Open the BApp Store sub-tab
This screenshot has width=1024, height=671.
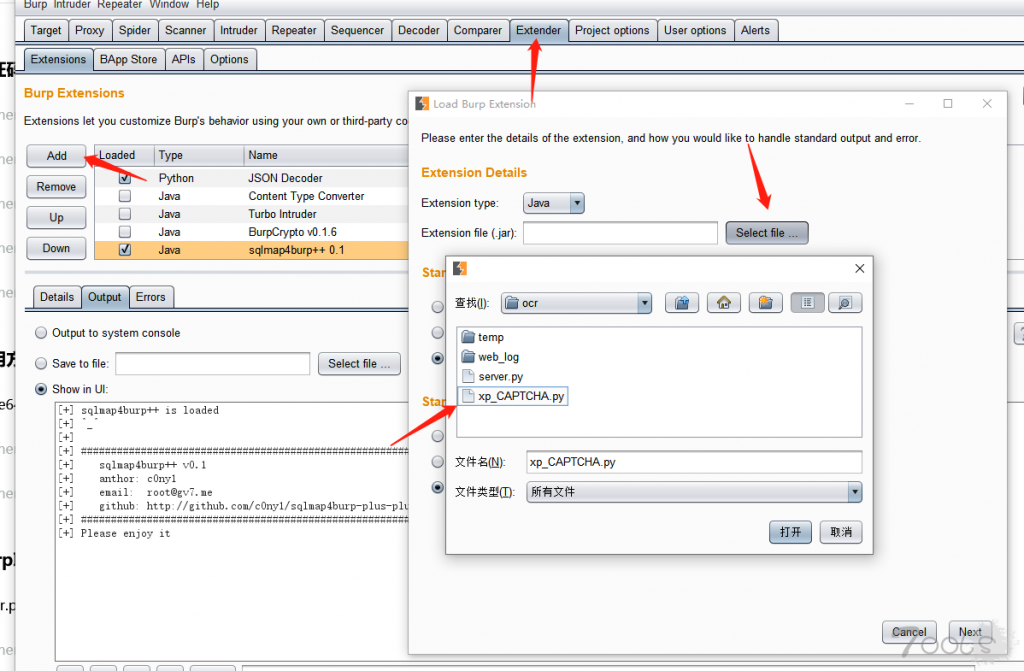pos(128,59)
